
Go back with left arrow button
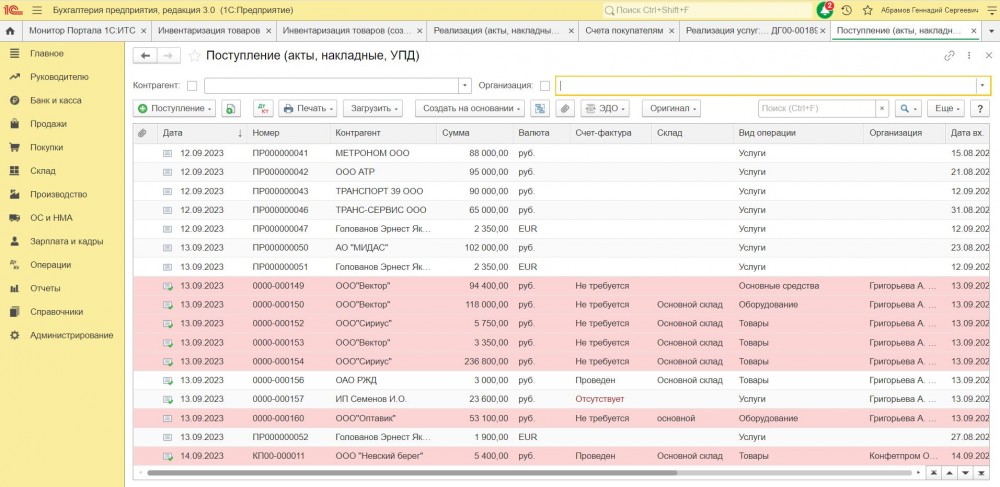[146, 56]
